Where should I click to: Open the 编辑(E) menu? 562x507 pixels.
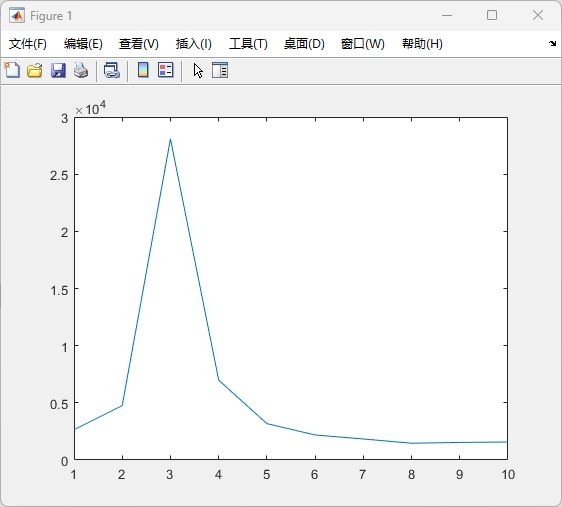pyautogui.click(x=83, y=44)
